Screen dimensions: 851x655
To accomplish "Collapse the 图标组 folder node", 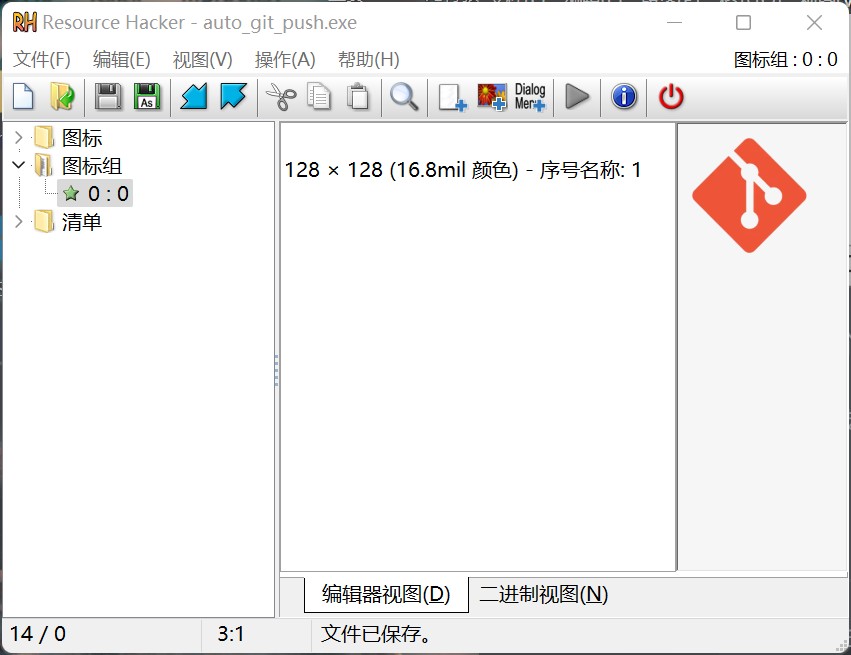I will coord(18,165).
